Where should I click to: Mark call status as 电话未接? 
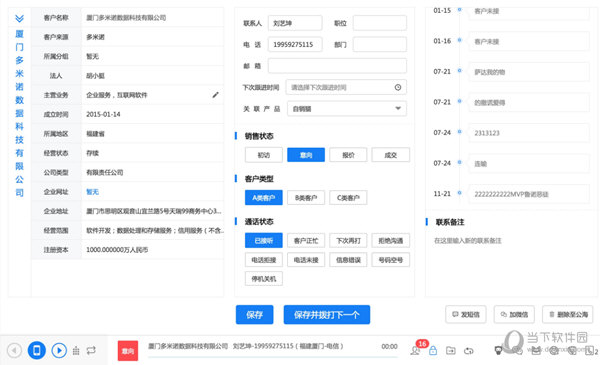point(306,260)
